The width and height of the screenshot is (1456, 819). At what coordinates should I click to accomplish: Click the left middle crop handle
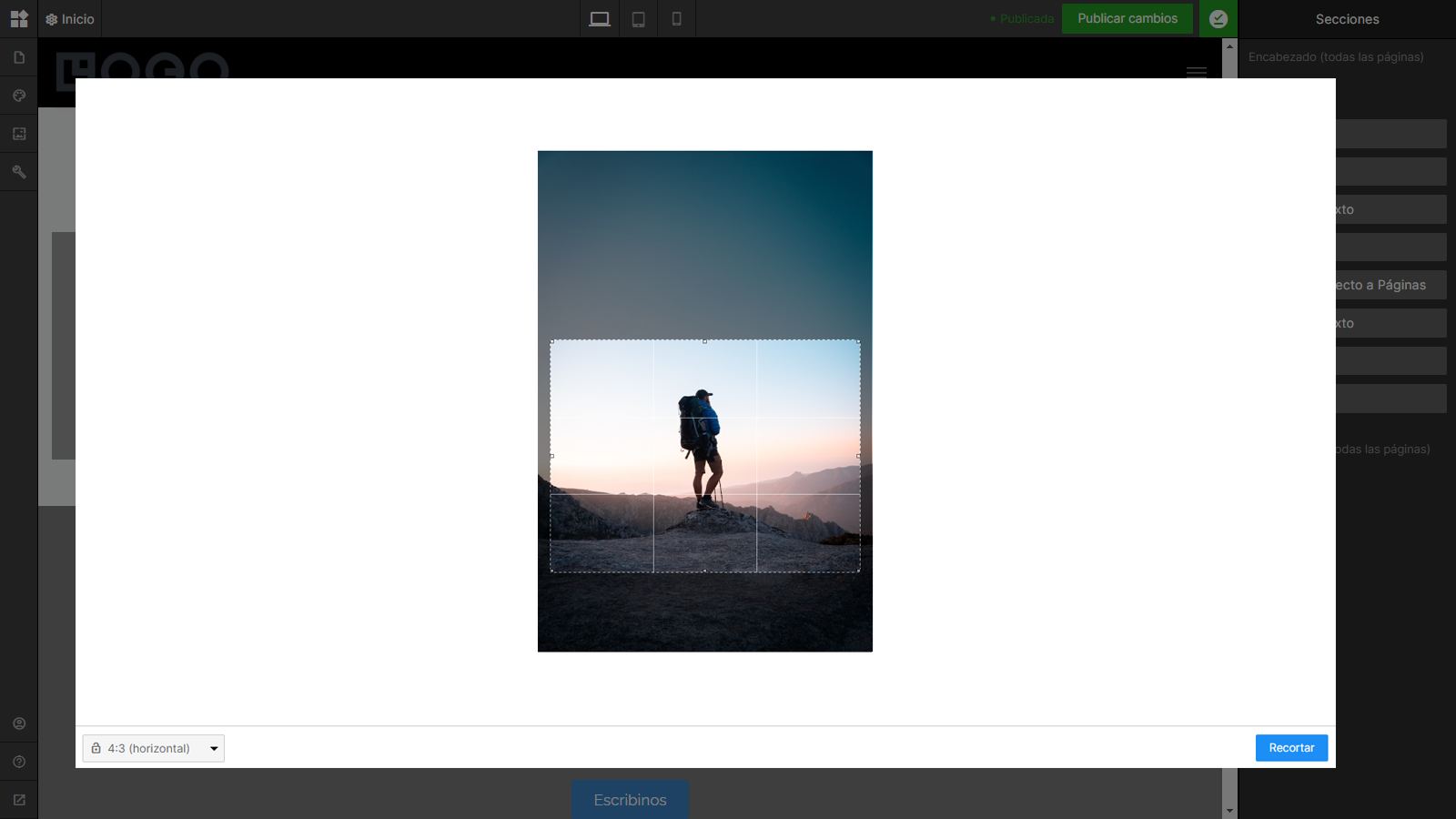(551, 456)
